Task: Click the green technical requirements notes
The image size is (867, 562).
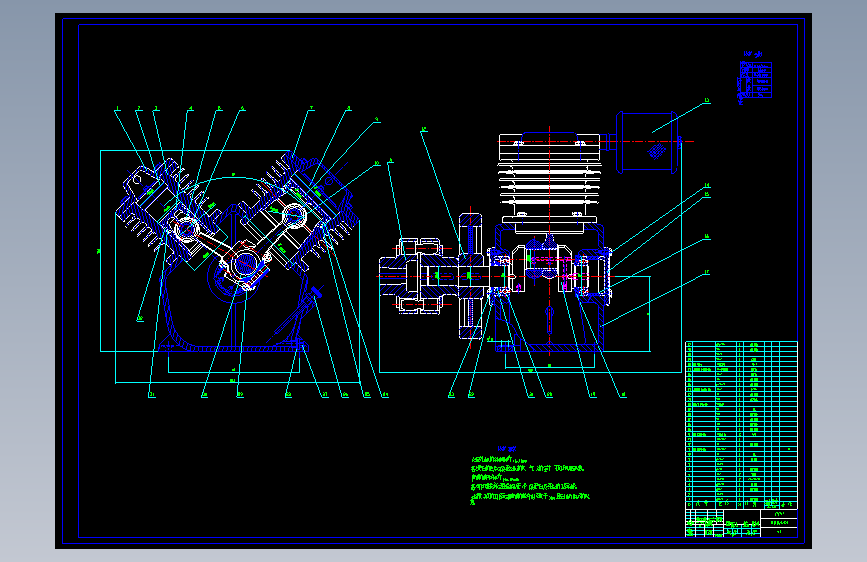Action: [529, 480]
